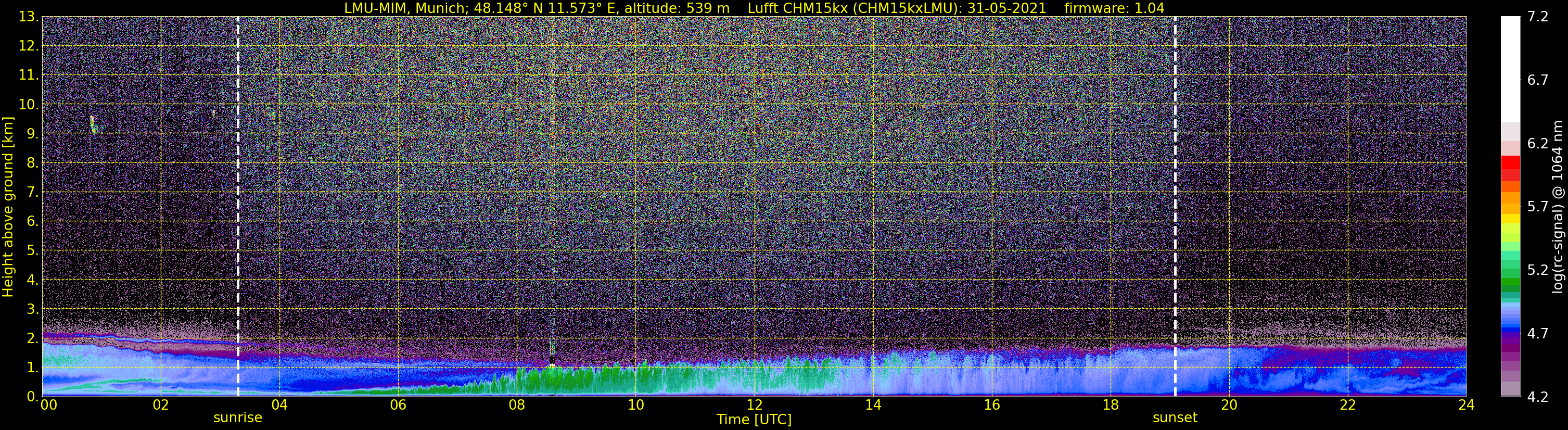Click the time tick label '18'
The image size is (1568, 430).
coord(1110,405)
